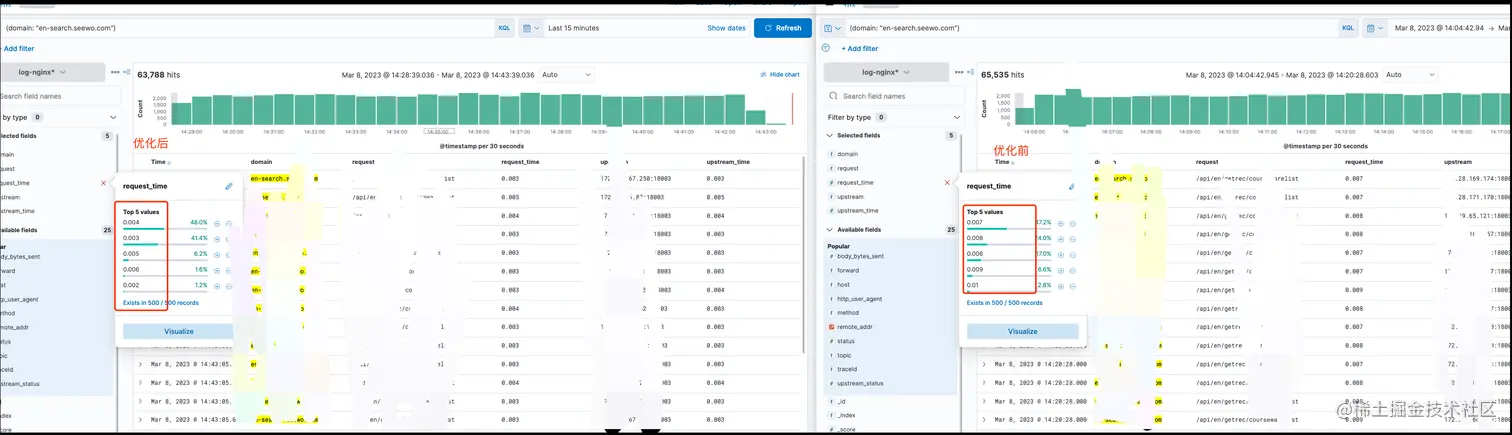Click Last 15 minutes time range in left window
Viewport: 1512px width, 435px height.
574,28
